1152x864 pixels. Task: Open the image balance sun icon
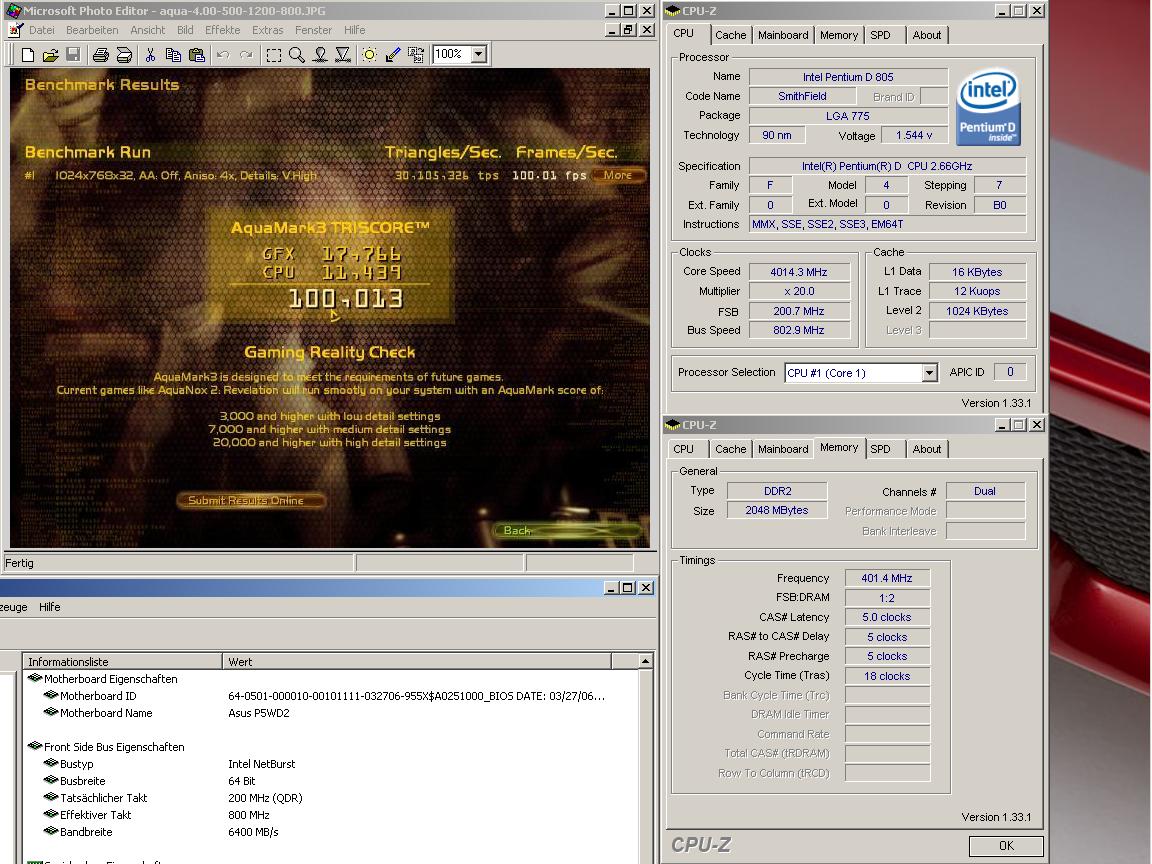pyautogui.click(x=370, y=54)
